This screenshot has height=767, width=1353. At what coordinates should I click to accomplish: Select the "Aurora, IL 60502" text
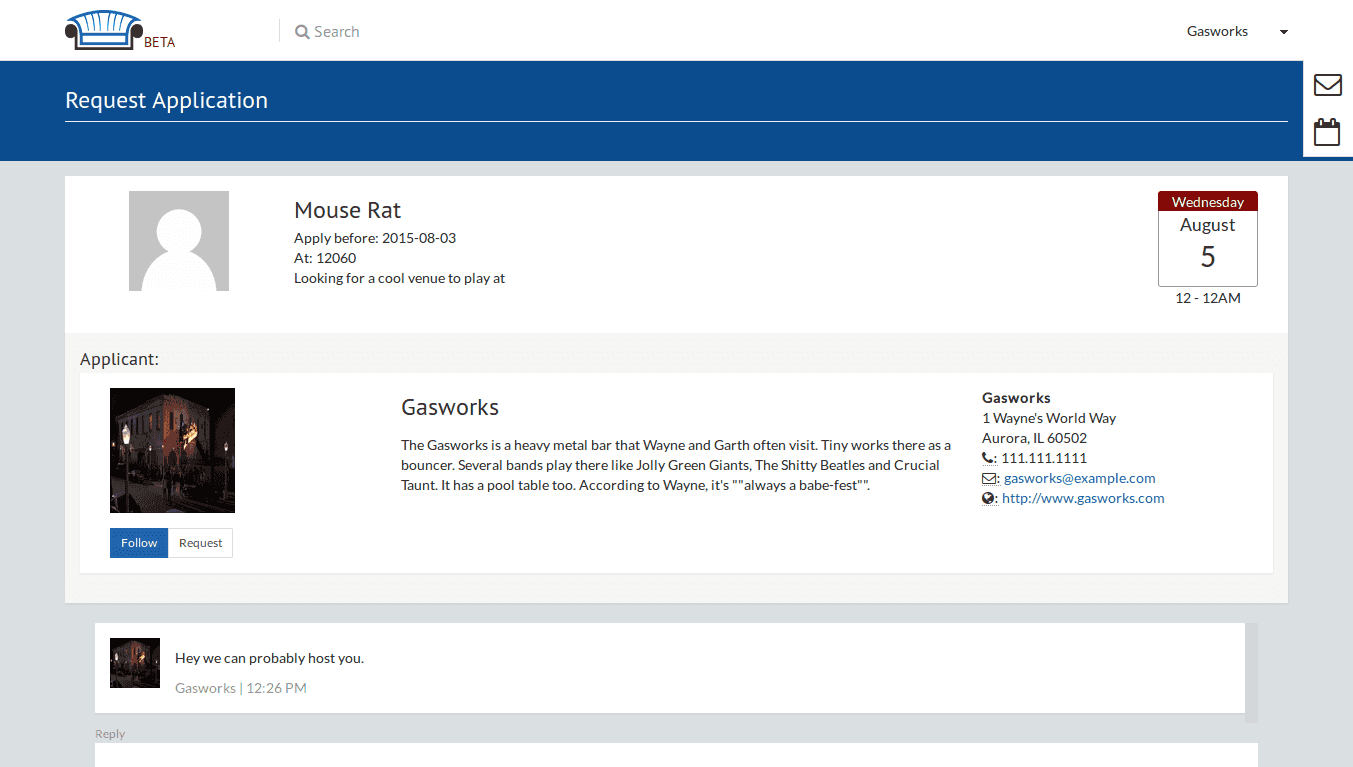[x=1034, y=438]
